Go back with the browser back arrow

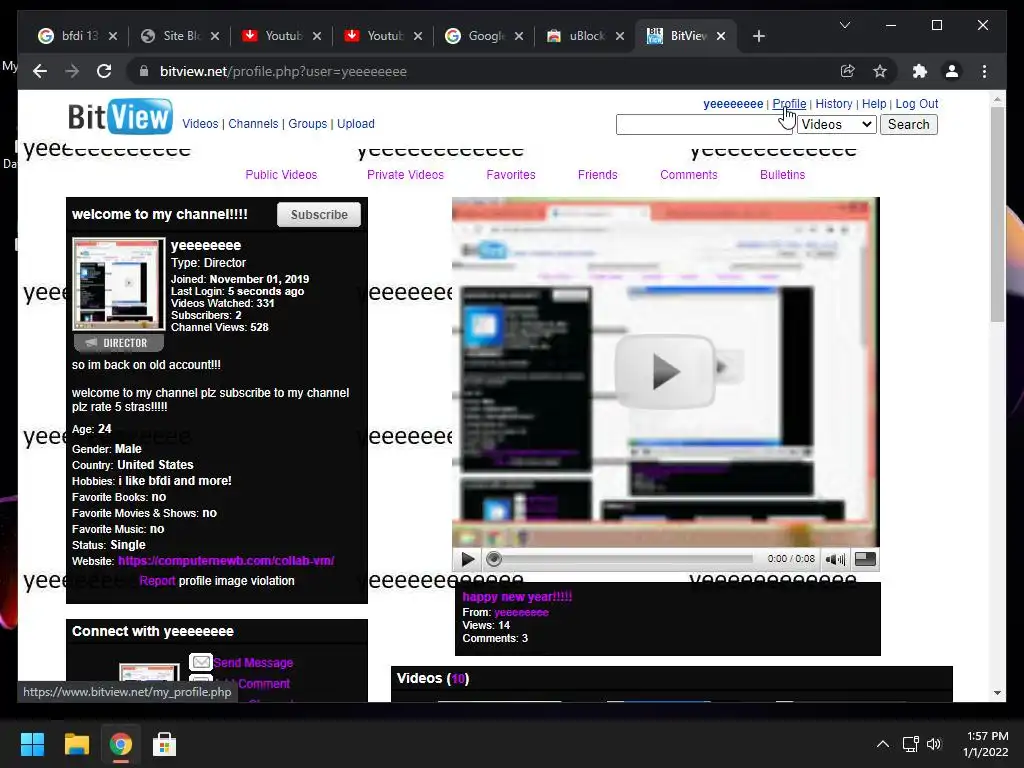(40, 71)
